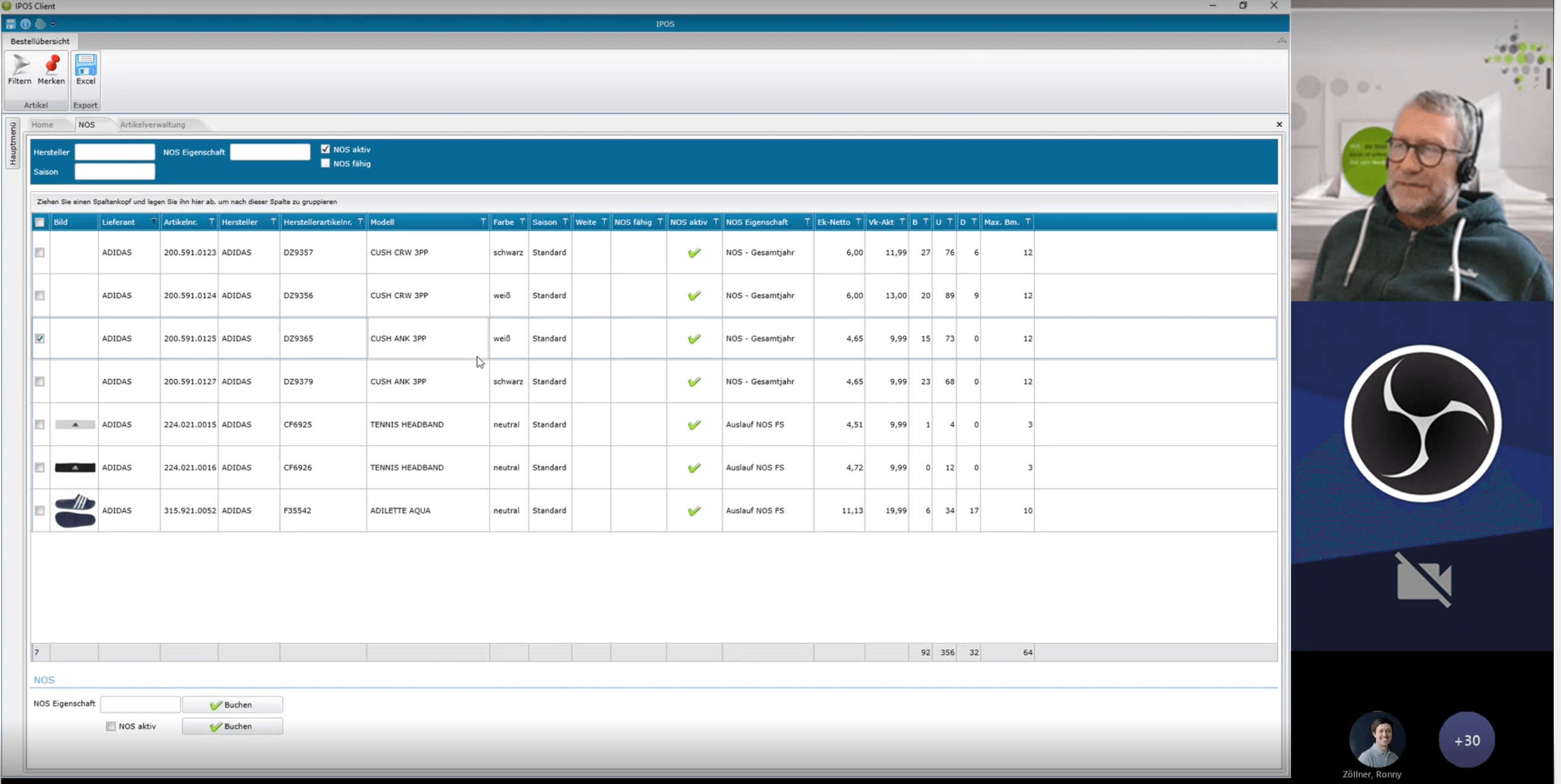
Task: Filter the B column via its funnel icon
Action: click(x=926, y=222)
